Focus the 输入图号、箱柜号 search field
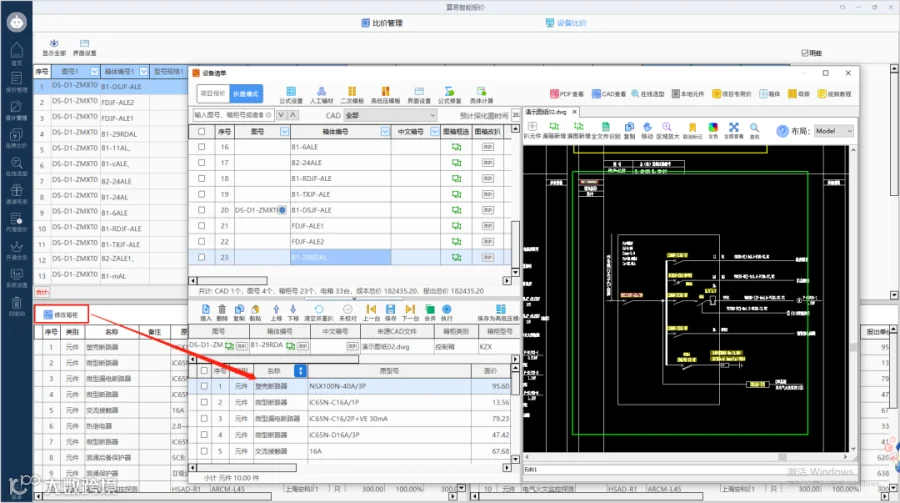Viewport: 900px width, 503px height. (x=232, y=115)
